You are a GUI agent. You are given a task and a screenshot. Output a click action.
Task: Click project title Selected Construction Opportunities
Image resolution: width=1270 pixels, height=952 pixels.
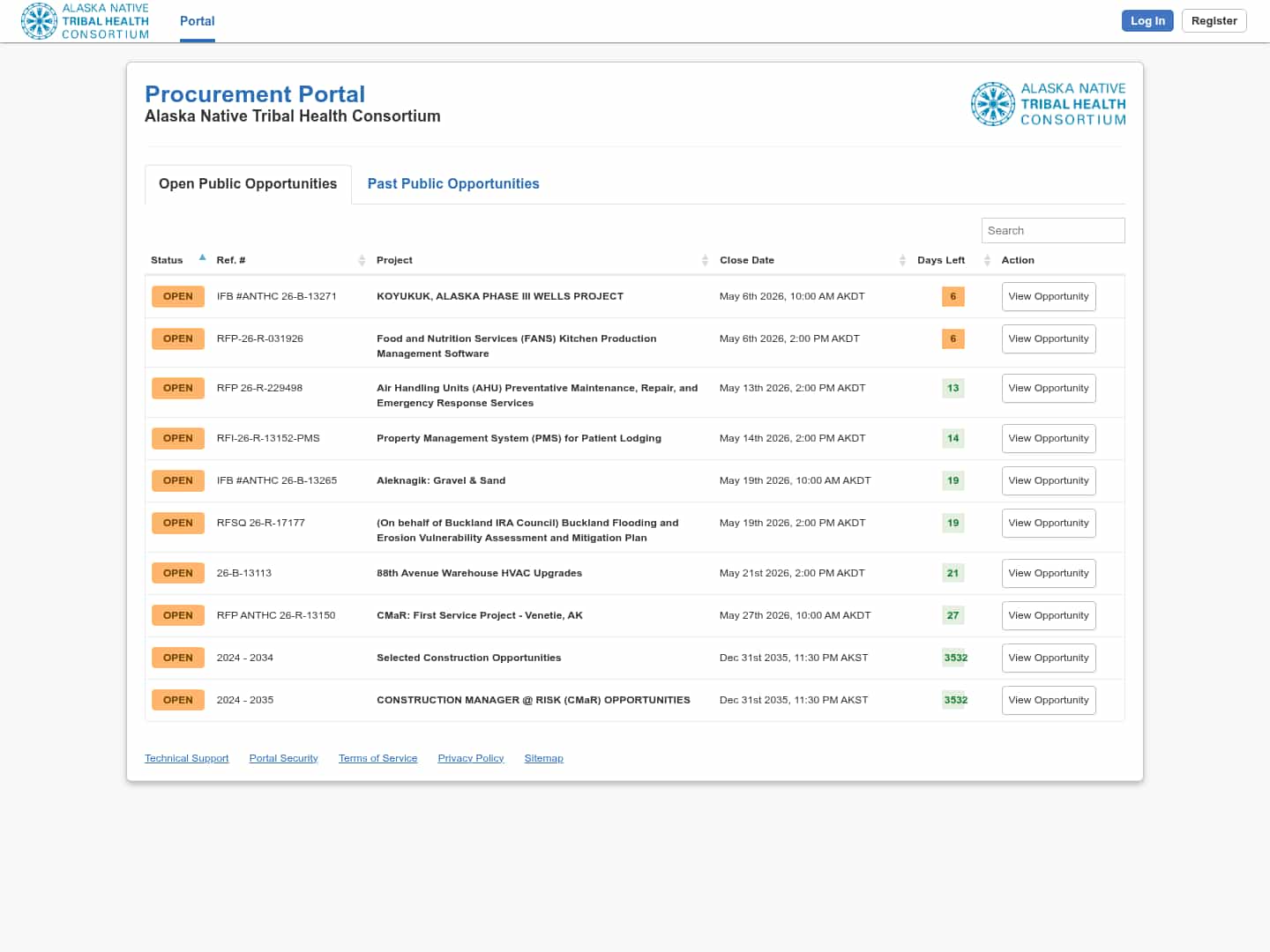coord(469,658)
